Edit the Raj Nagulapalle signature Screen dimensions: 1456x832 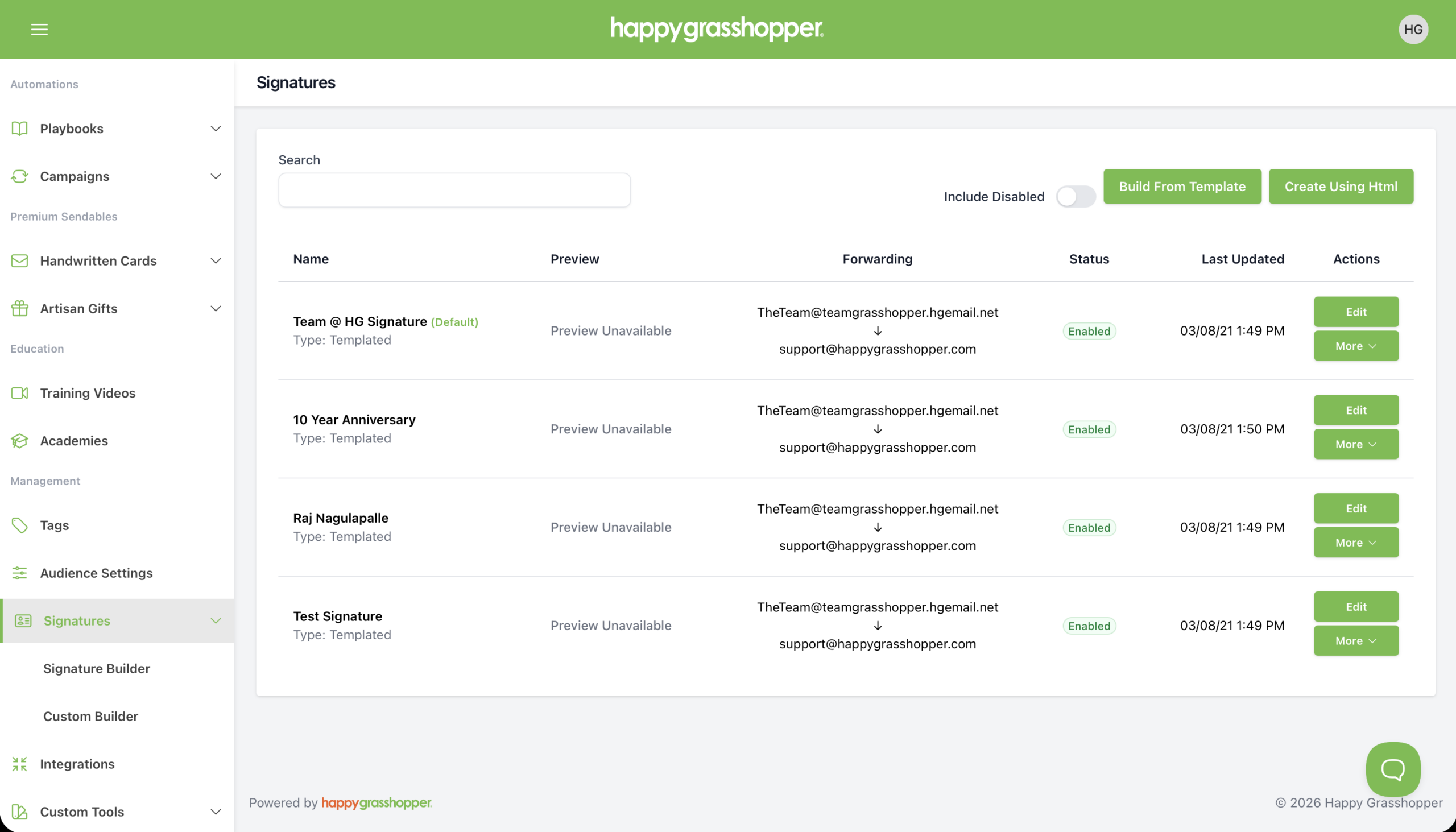1355,508
